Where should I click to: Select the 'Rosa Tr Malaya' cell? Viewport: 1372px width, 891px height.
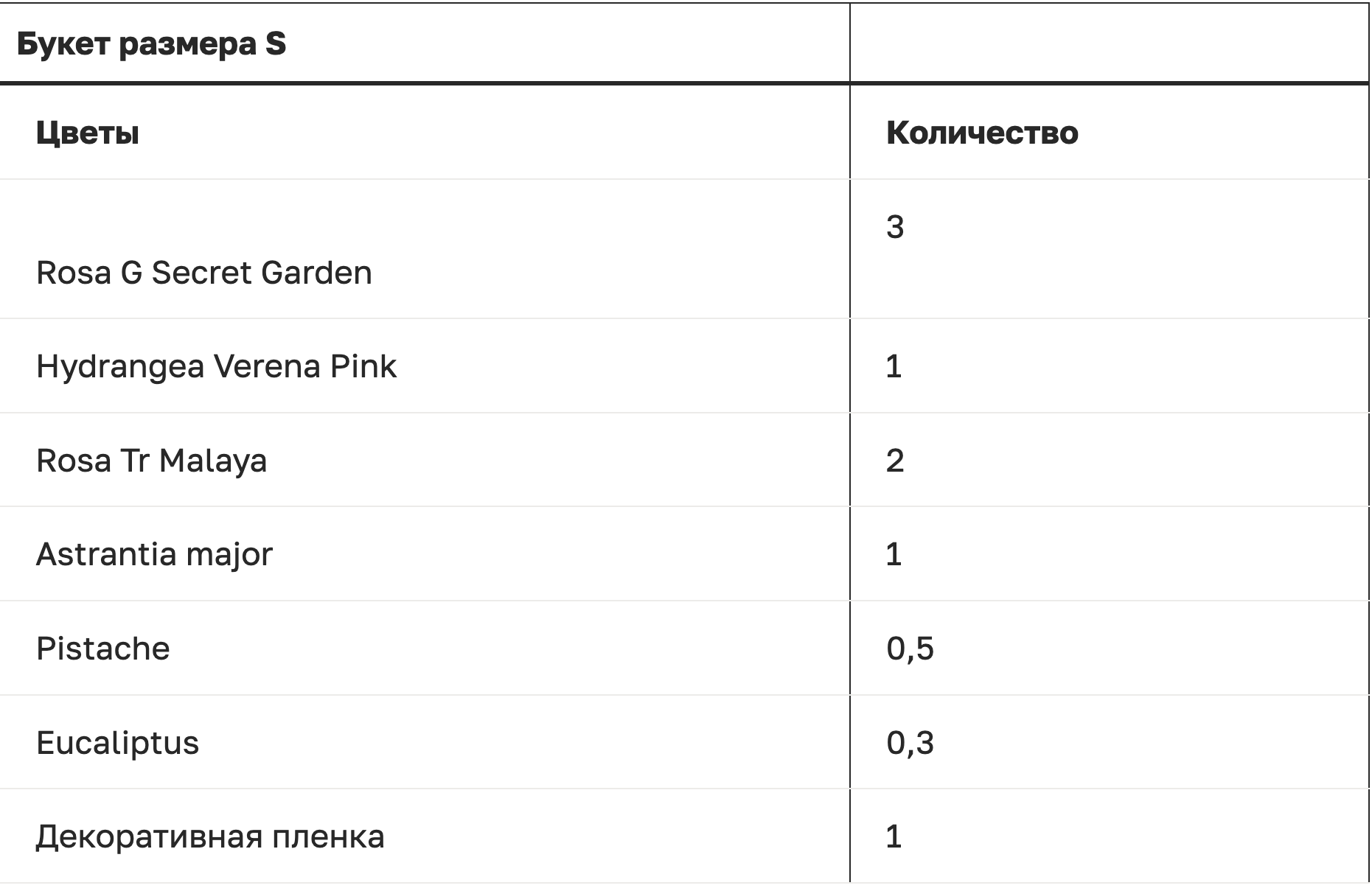151,461
